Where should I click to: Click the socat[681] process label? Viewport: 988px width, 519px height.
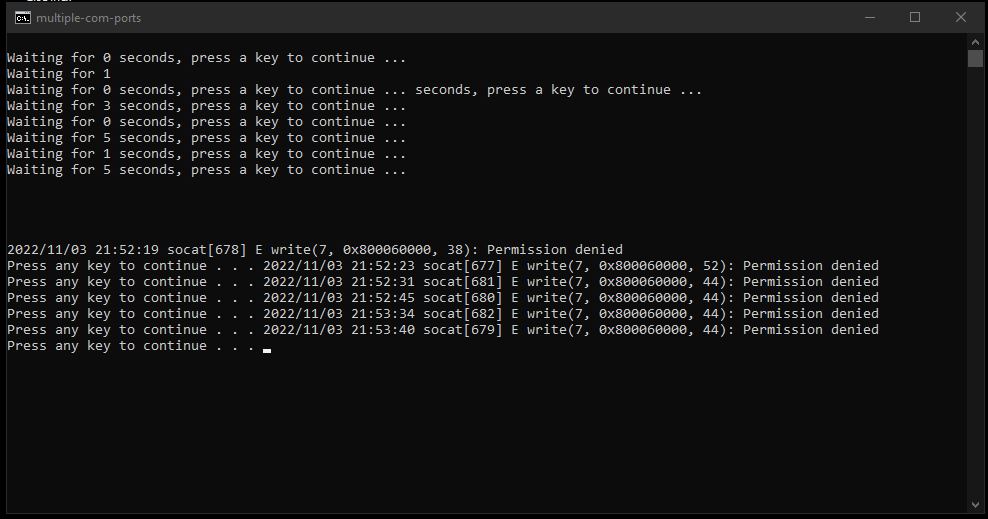(462, 282)
